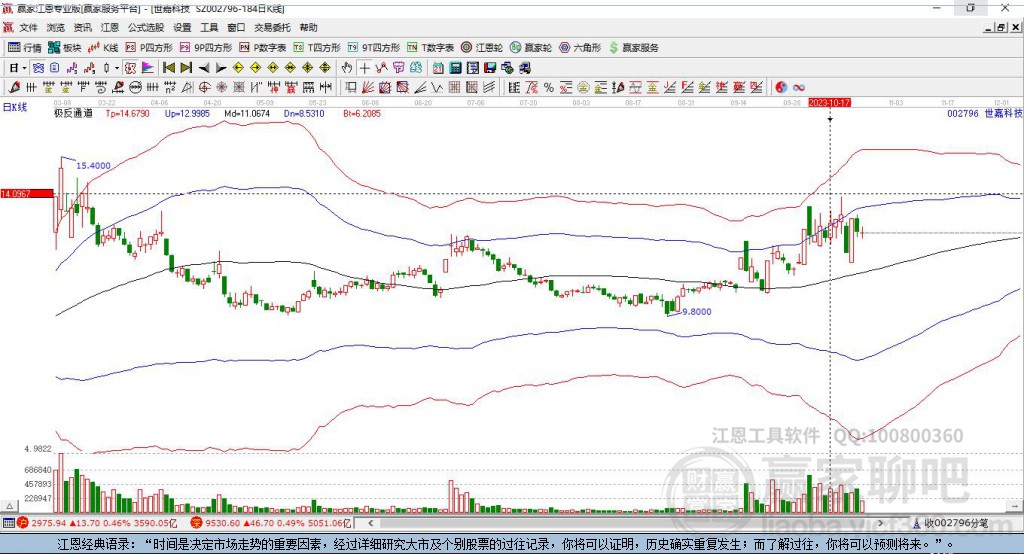The height and width of the screenshot is (554, 1024).
Task: Click the black right arrow icon
Action: pyautogui.click(x=221, y=68)
